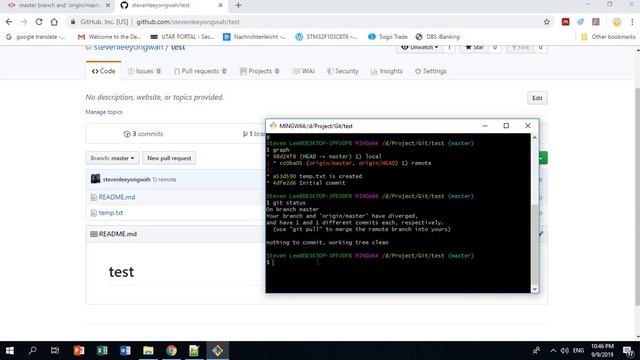Open the Chrome three-dot menu
Viewport: 640px width, 360px height.
(x=632, y=22)
